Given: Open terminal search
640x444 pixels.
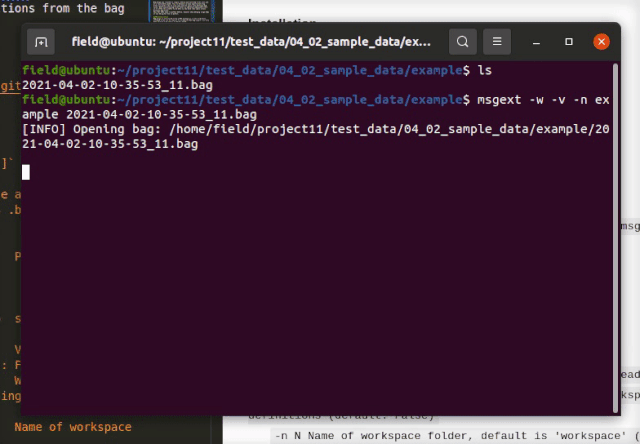Looking at the screenshot, I should click(462, 42).
